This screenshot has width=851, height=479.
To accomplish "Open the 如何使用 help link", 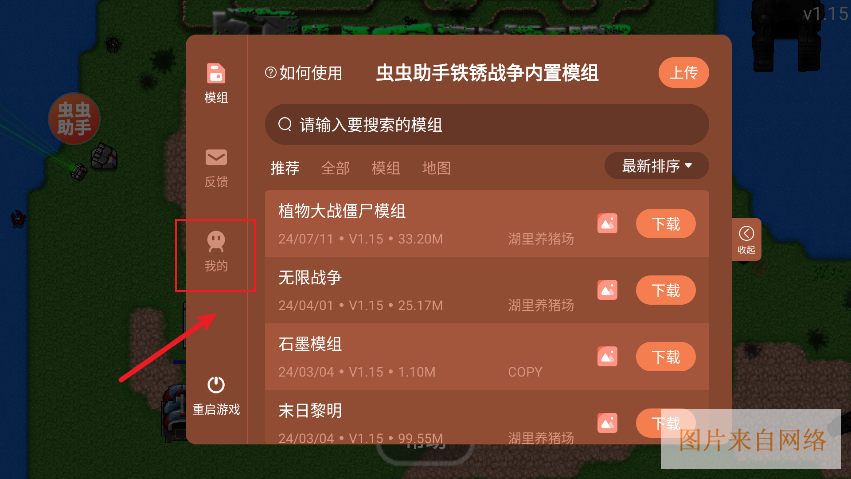I will pos(303,73).
